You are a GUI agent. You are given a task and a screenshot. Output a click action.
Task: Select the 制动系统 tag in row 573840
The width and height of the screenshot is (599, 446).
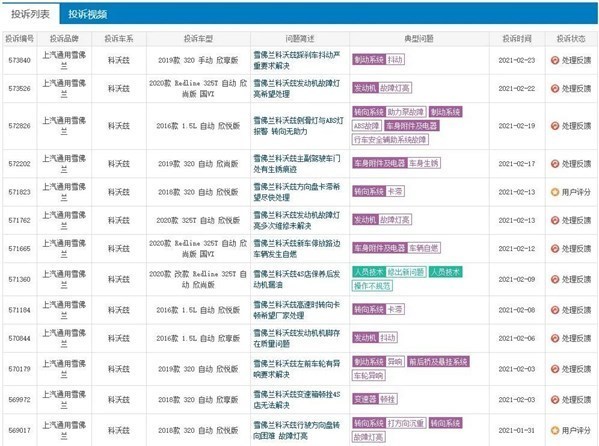(369, 60)
